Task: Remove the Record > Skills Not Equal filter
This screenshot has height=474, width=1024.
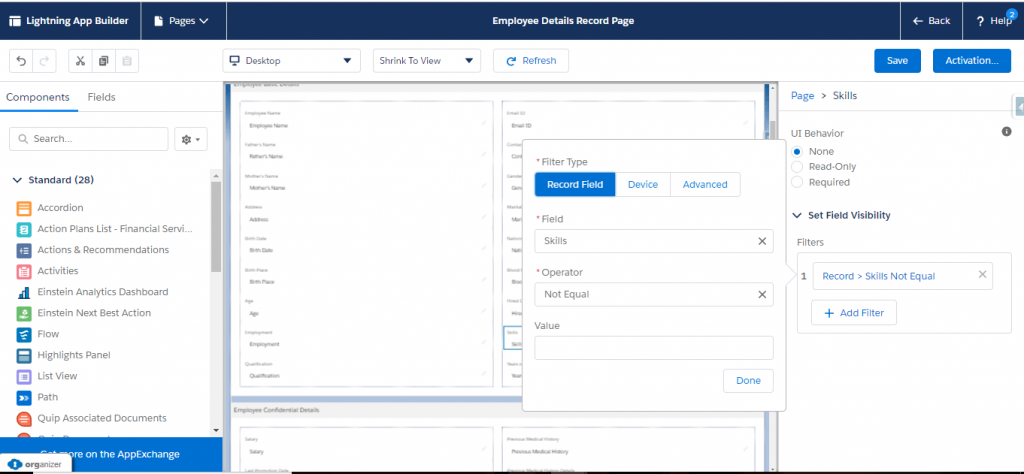Action: (982, 274)
